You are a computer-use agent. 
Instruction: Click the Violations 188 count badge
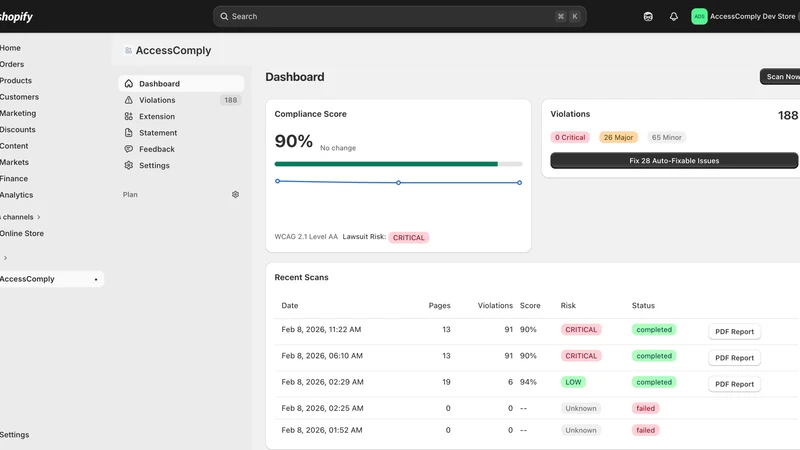231,100
